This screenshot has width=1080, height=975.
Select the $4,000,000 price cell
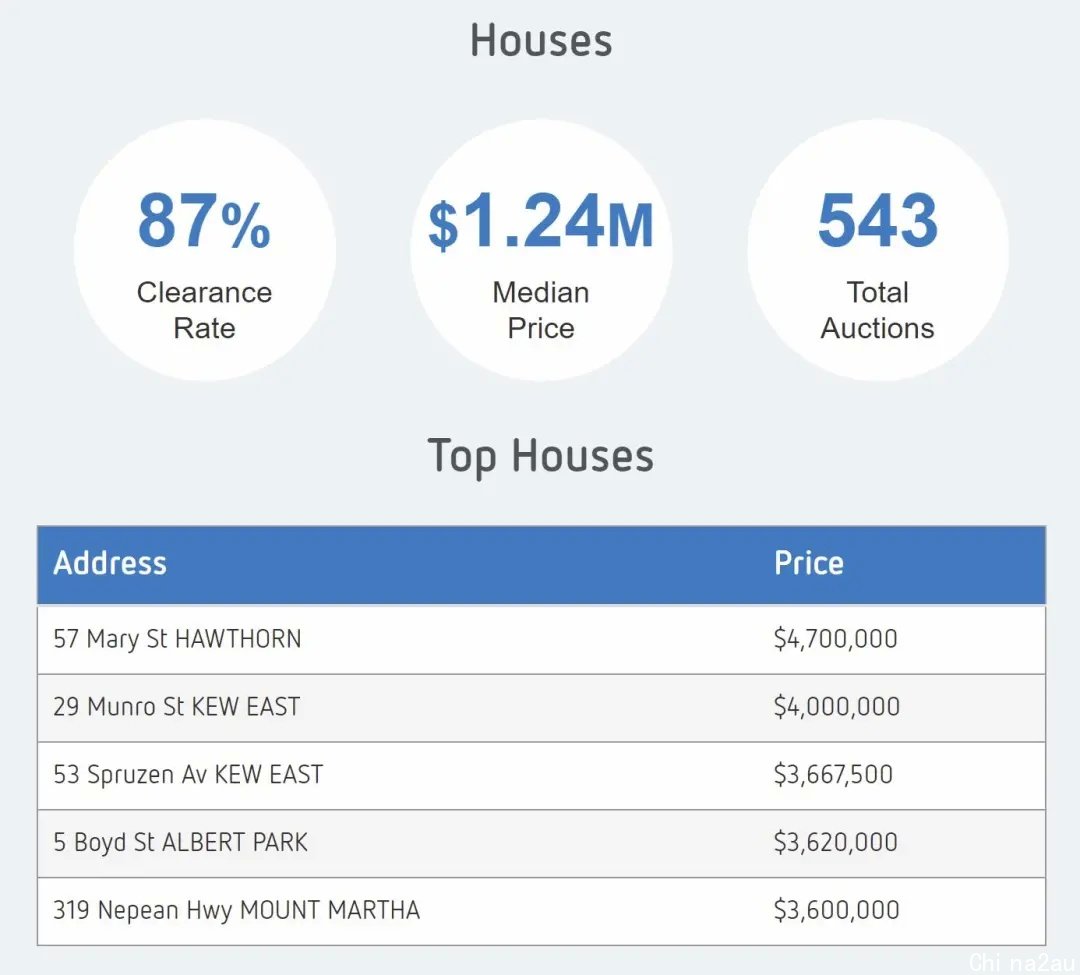click(x=837, y=706)
